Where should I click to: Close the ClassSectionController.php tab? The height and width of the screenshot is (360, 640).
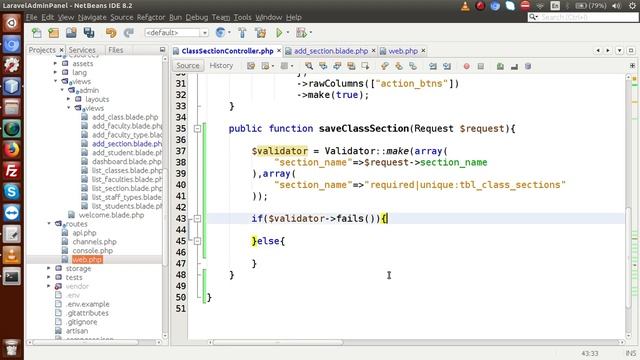pos(279,51)
